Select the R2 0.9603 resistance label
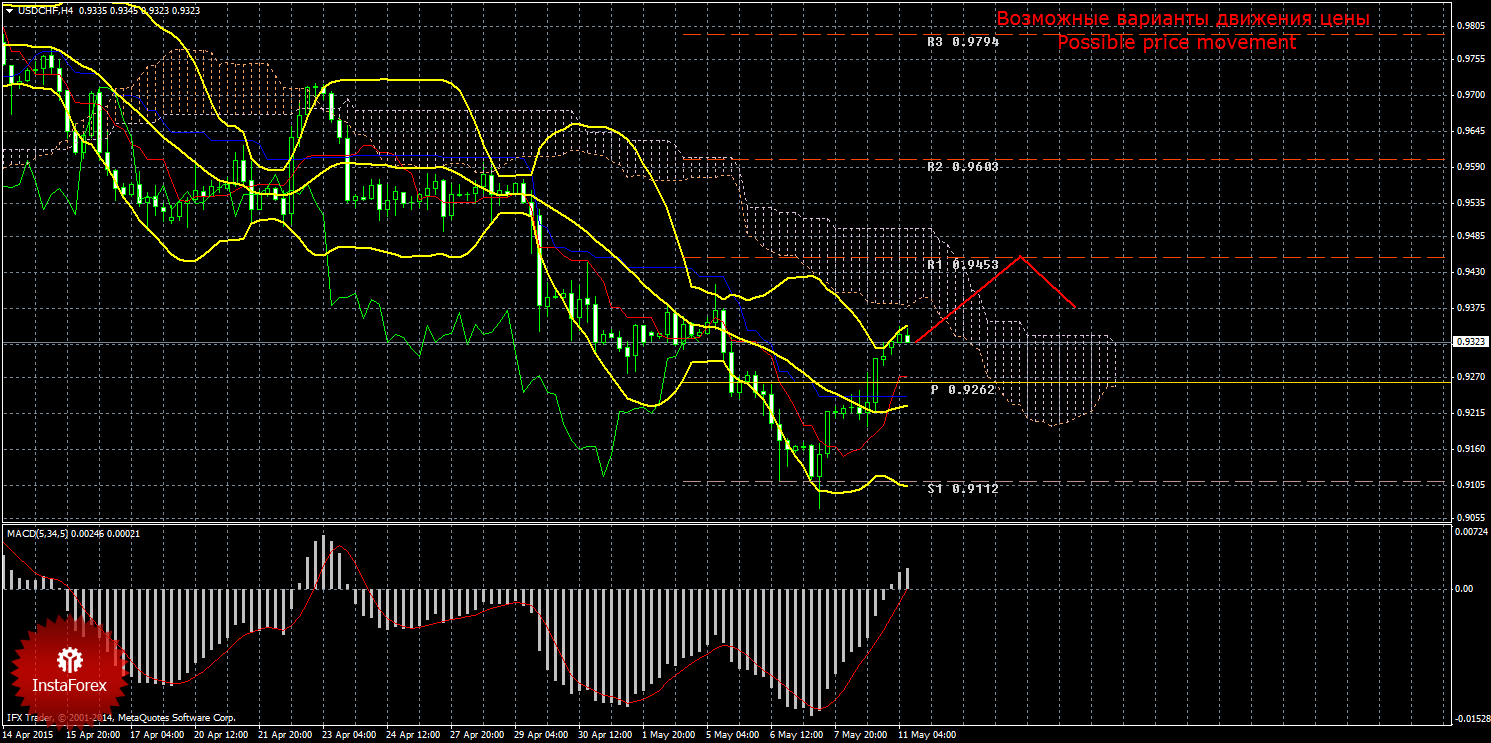 [x=962, y=167]
